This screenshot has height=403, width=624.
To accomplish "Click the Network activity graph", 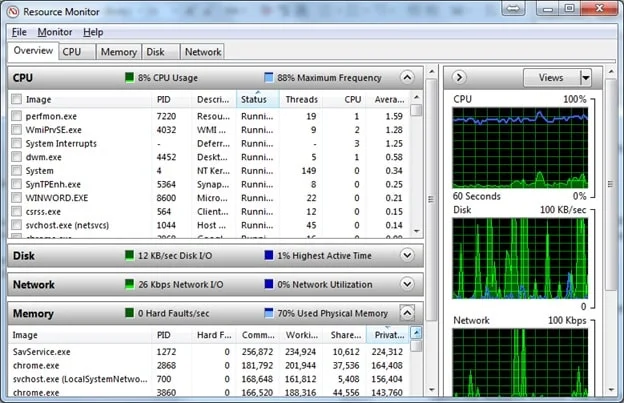I will tap(520, 362).
